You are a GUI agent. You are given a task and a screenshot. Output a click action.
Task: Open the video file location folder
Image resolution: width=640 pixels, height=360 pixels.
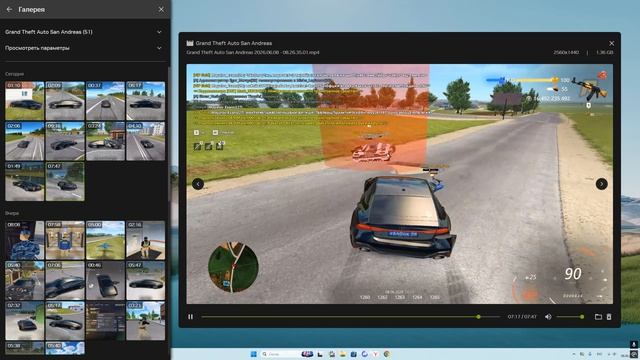(598, 317)
